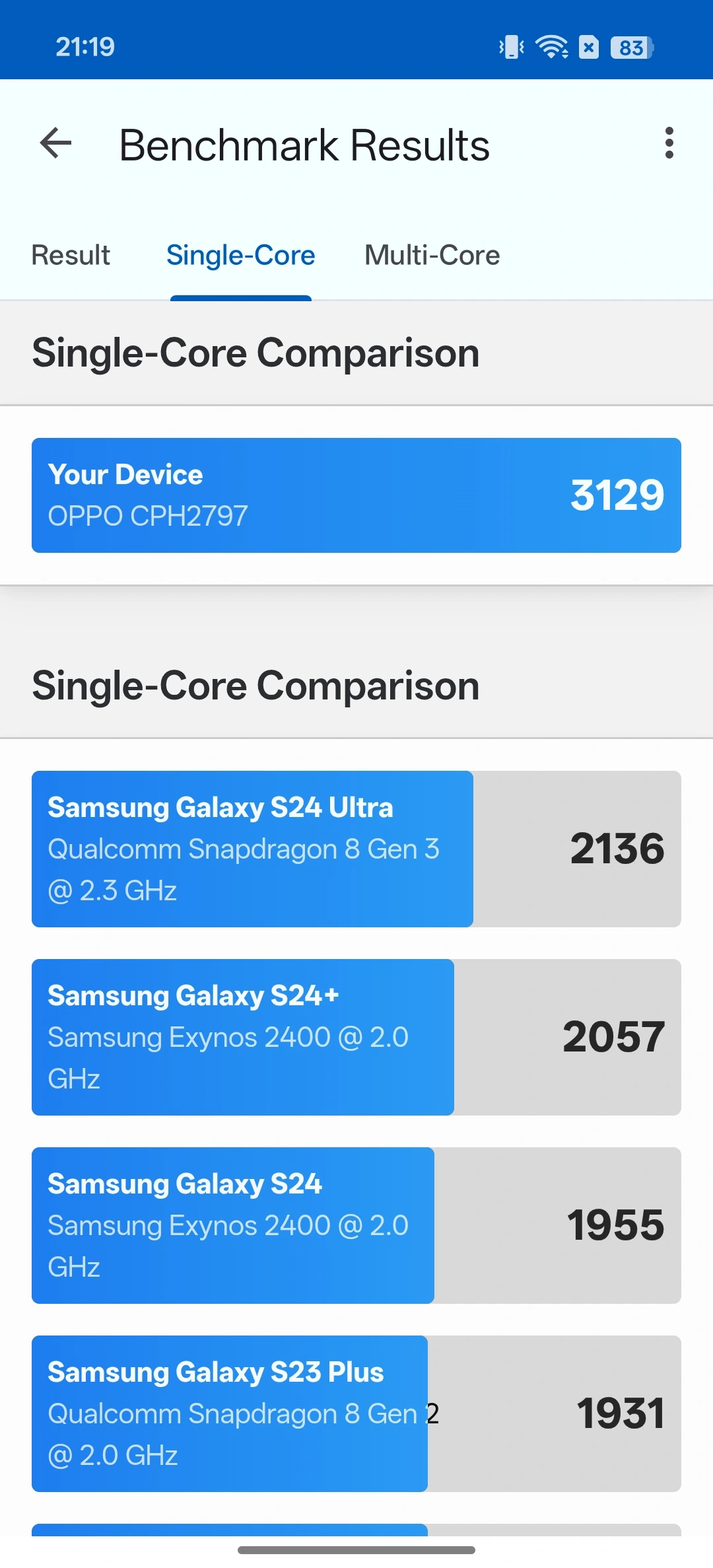Tap the vibrate mode status icon
This screenshot has width=713, height=1568.
pyautogui.click(x=512, y=47)
